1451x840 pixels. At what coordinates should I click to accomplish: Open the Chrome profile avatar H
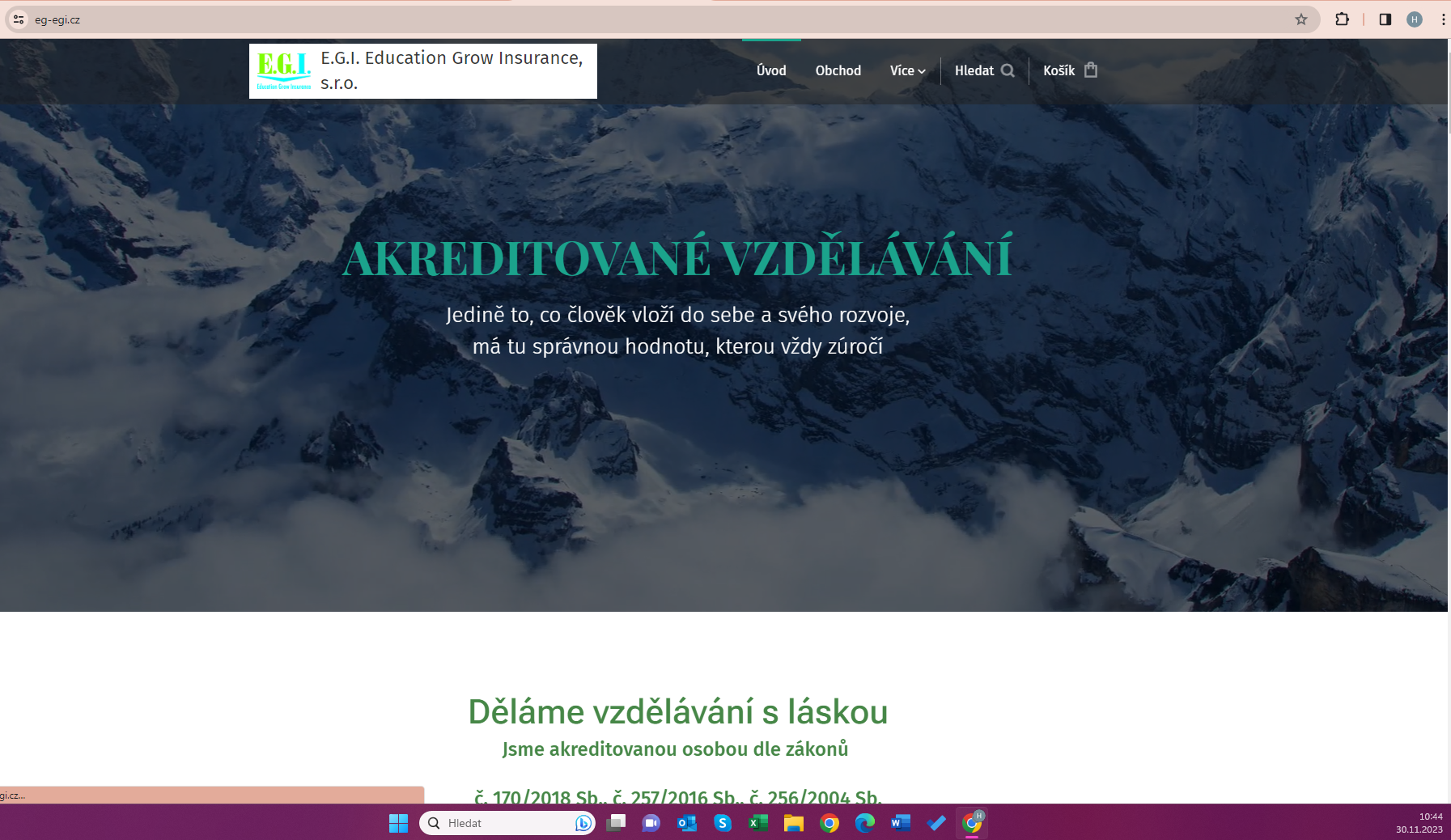click(1414, 19)
